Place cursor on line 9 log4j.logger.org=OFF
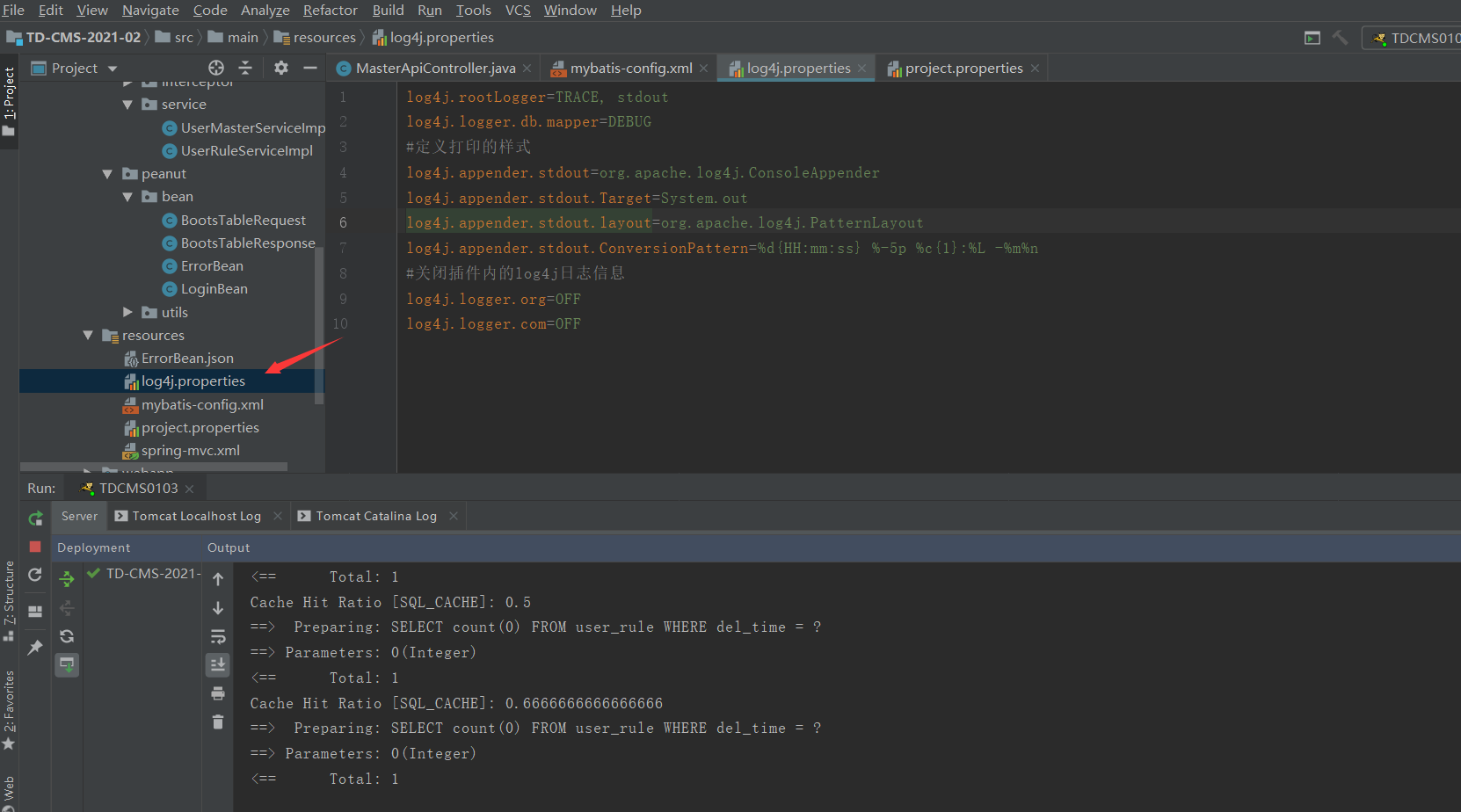 pos(493,299)
